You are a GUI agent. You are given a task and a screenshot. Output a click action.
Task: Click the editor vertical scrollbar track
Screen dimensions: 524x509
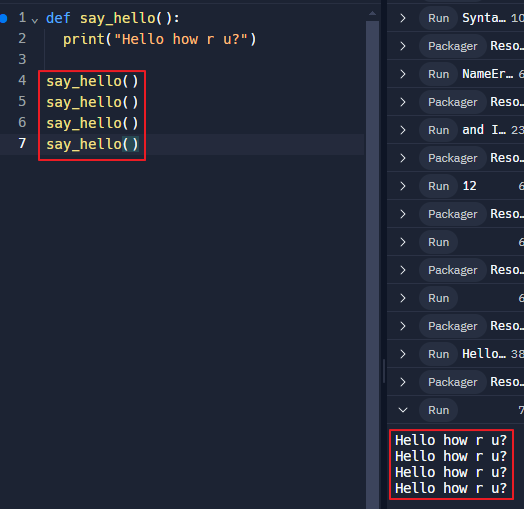pos(372,264)
